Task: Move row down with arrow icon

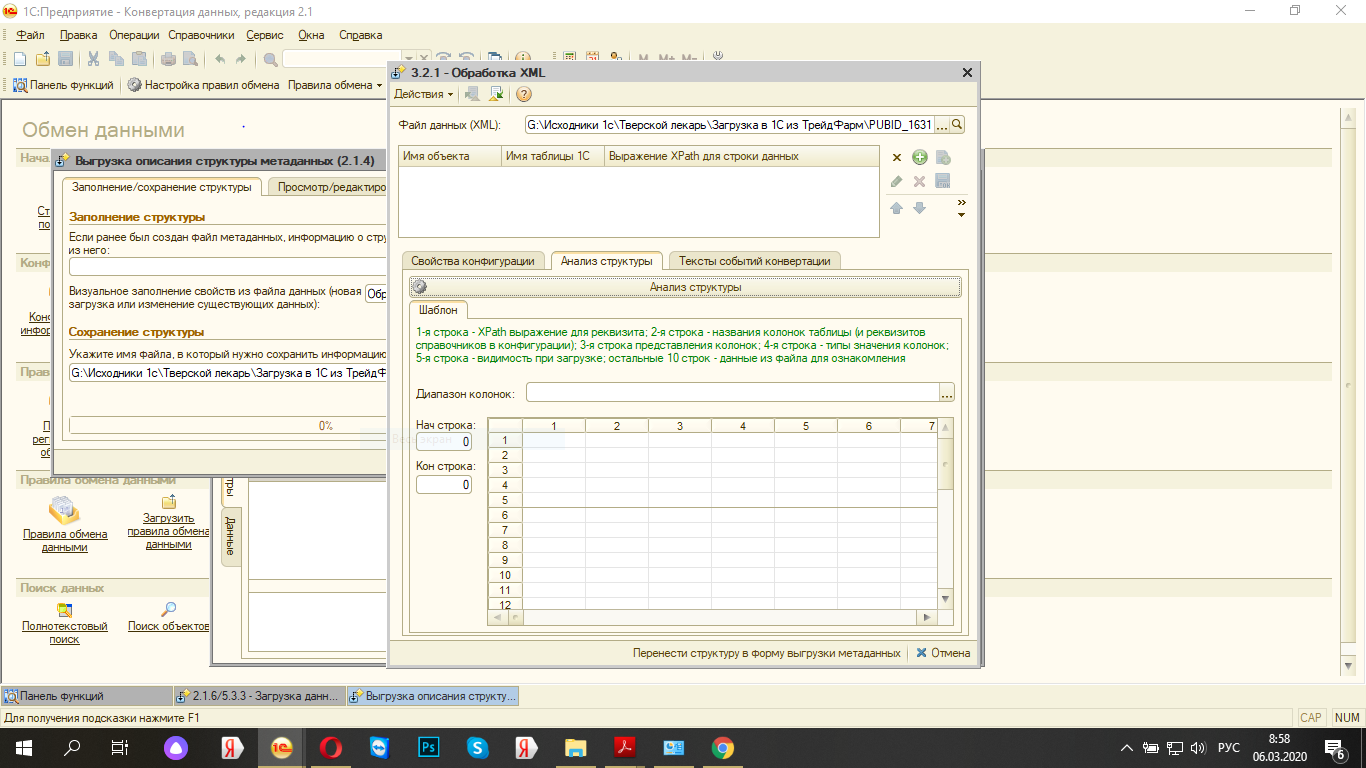Action: tap(920, 208)
